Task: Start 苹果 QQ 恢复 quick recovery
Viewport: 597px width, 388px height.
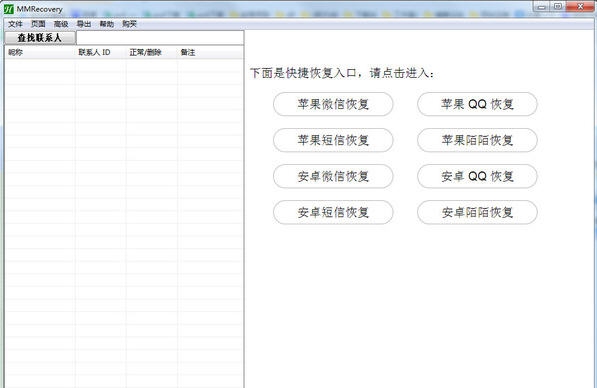Action: 477,104
